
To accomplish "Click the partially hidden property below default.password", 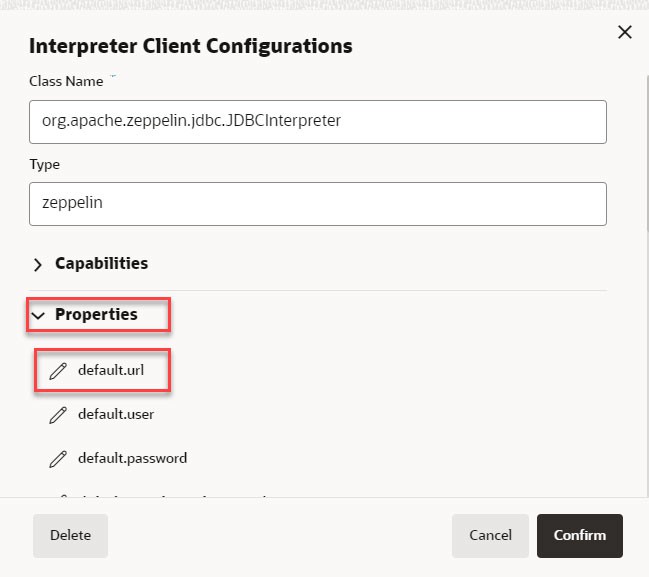I will (160, 493).
